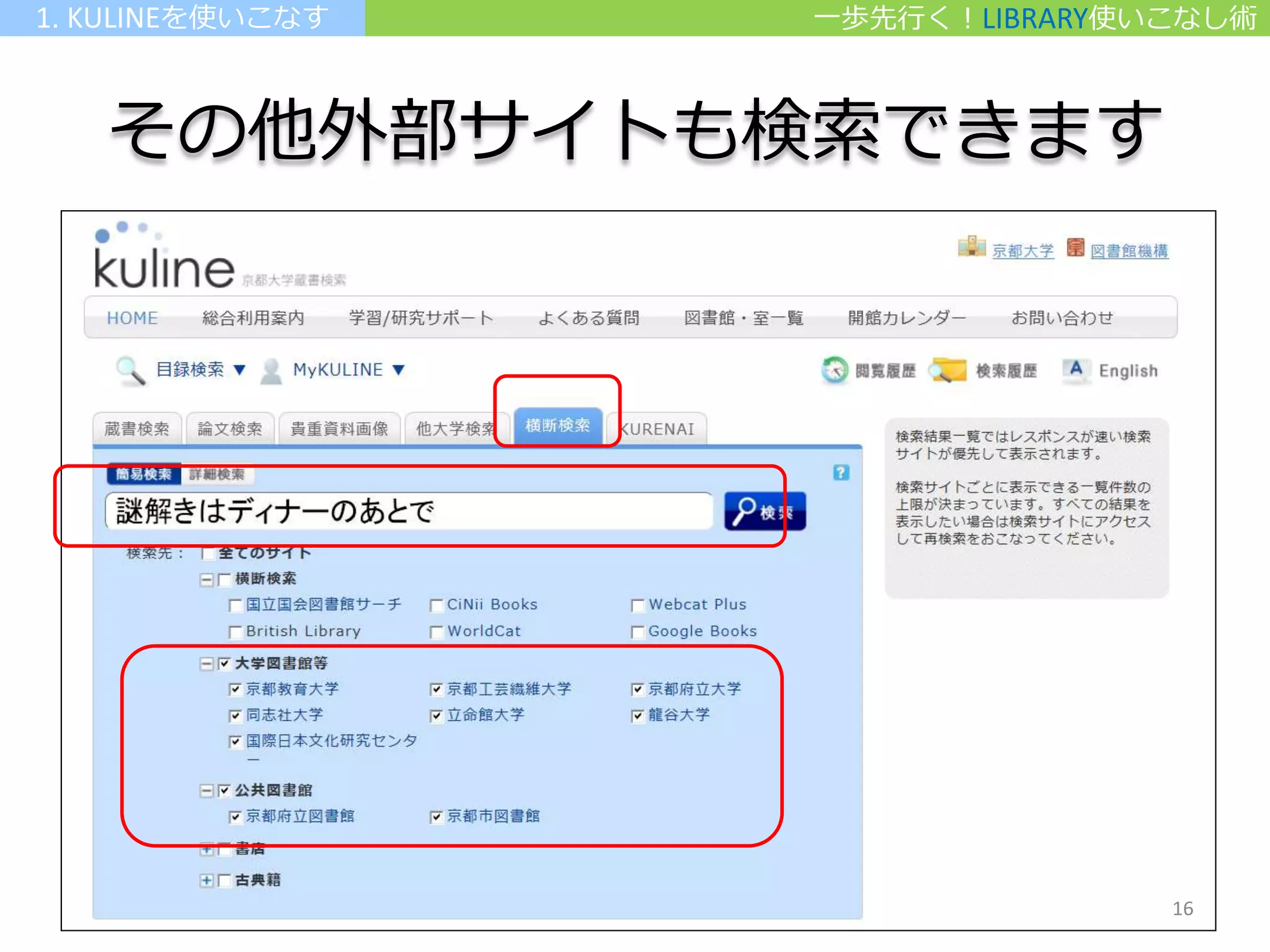Open 総合利用案内 menu item
Viewport: 1270px width, 952px height.
(x=253, y=318)
